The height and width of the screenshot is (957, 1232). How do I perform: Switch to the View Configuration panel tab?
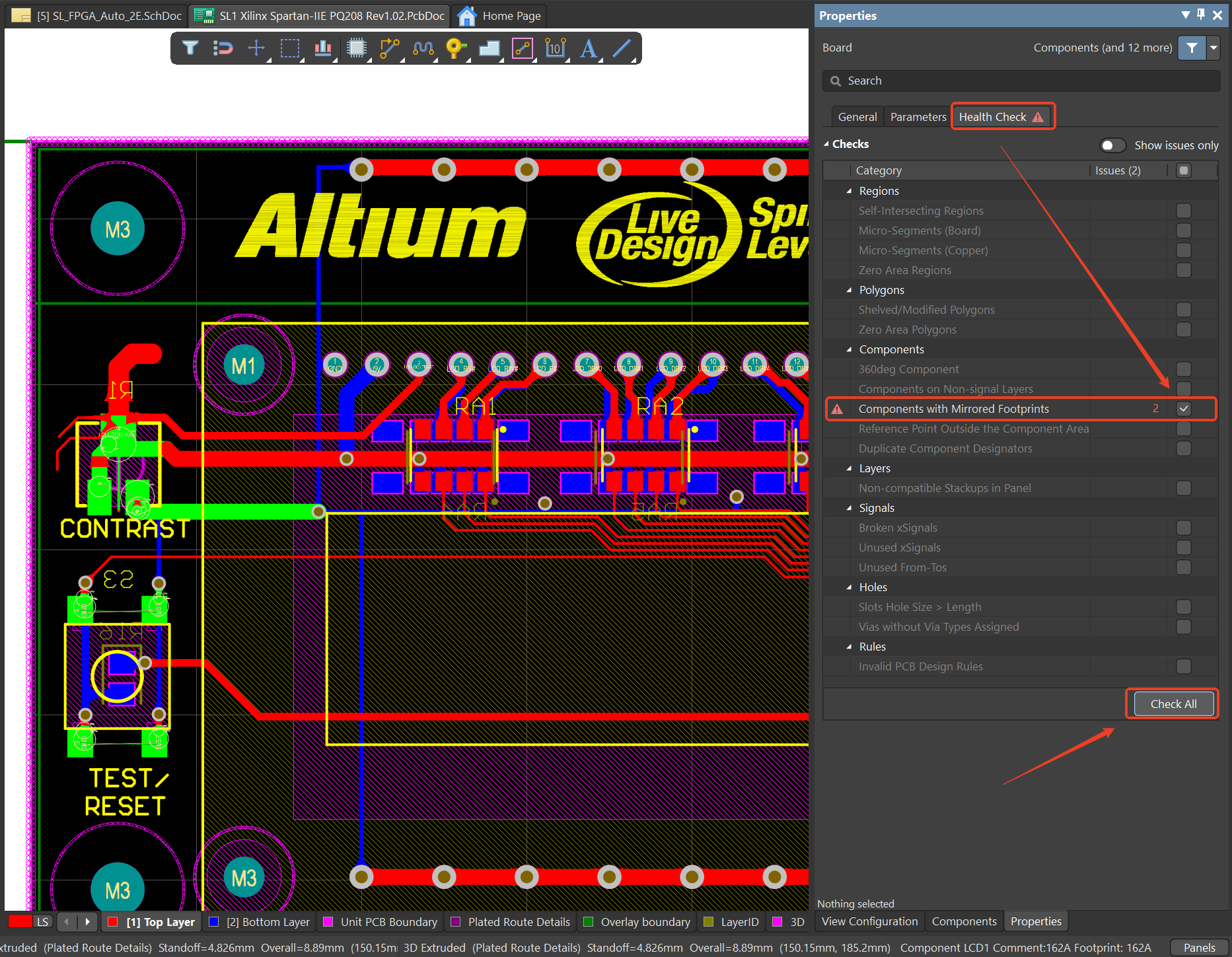pyautogui.click(x=869, y=921)
